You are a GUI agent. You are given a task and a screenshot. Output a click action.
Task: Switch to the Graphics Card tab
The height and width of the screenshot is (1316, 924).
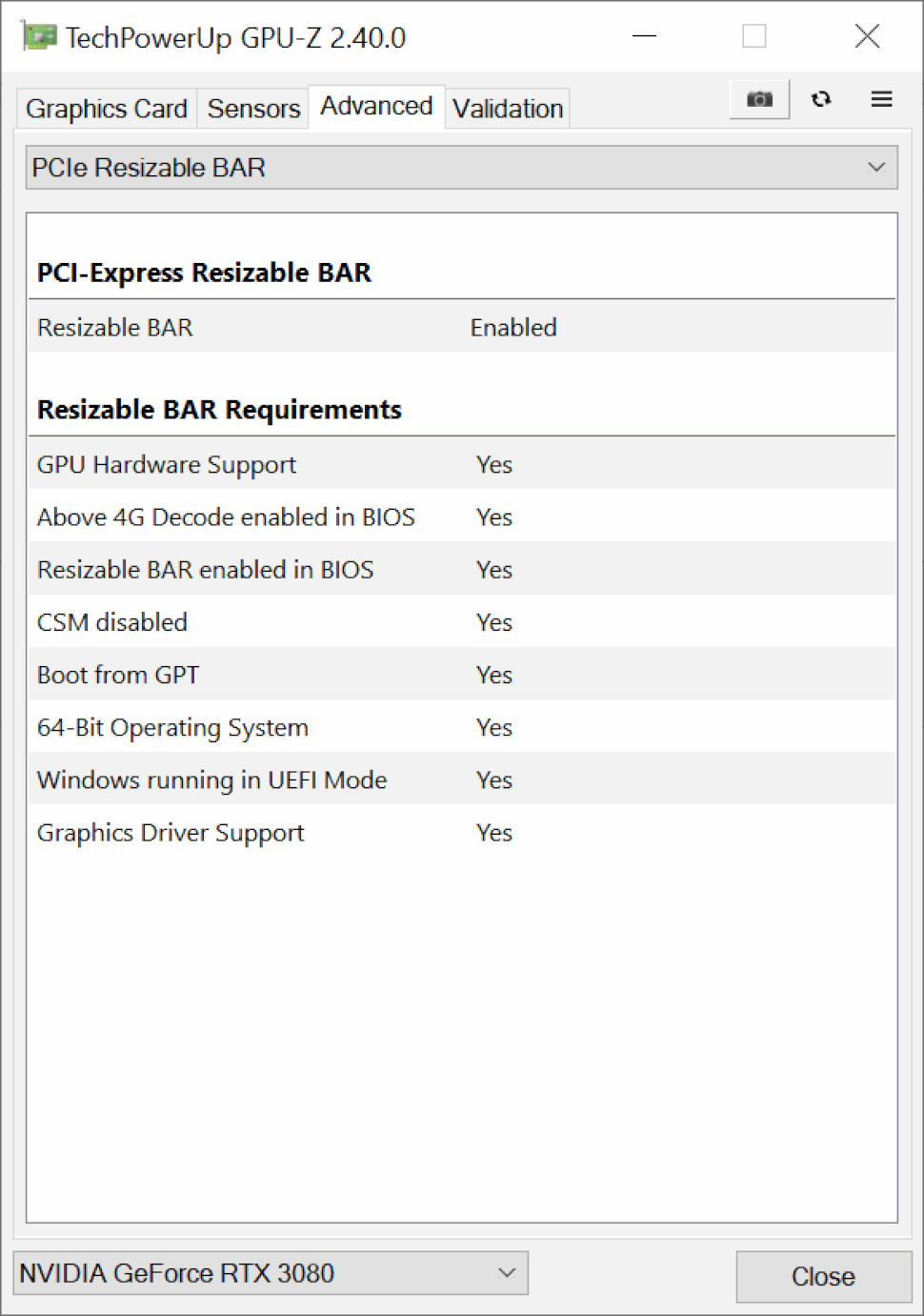[107, 109]
